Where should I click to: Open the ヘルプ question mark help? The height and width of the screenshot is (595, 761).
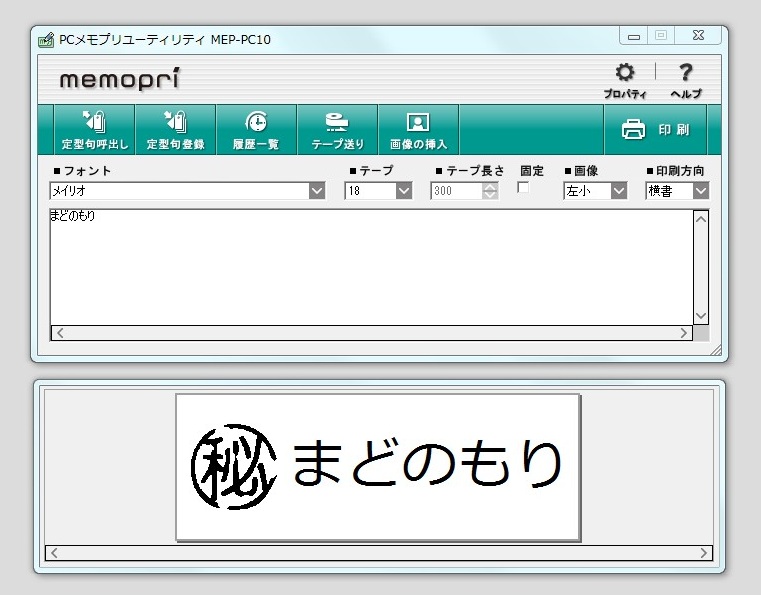(685, 81)
